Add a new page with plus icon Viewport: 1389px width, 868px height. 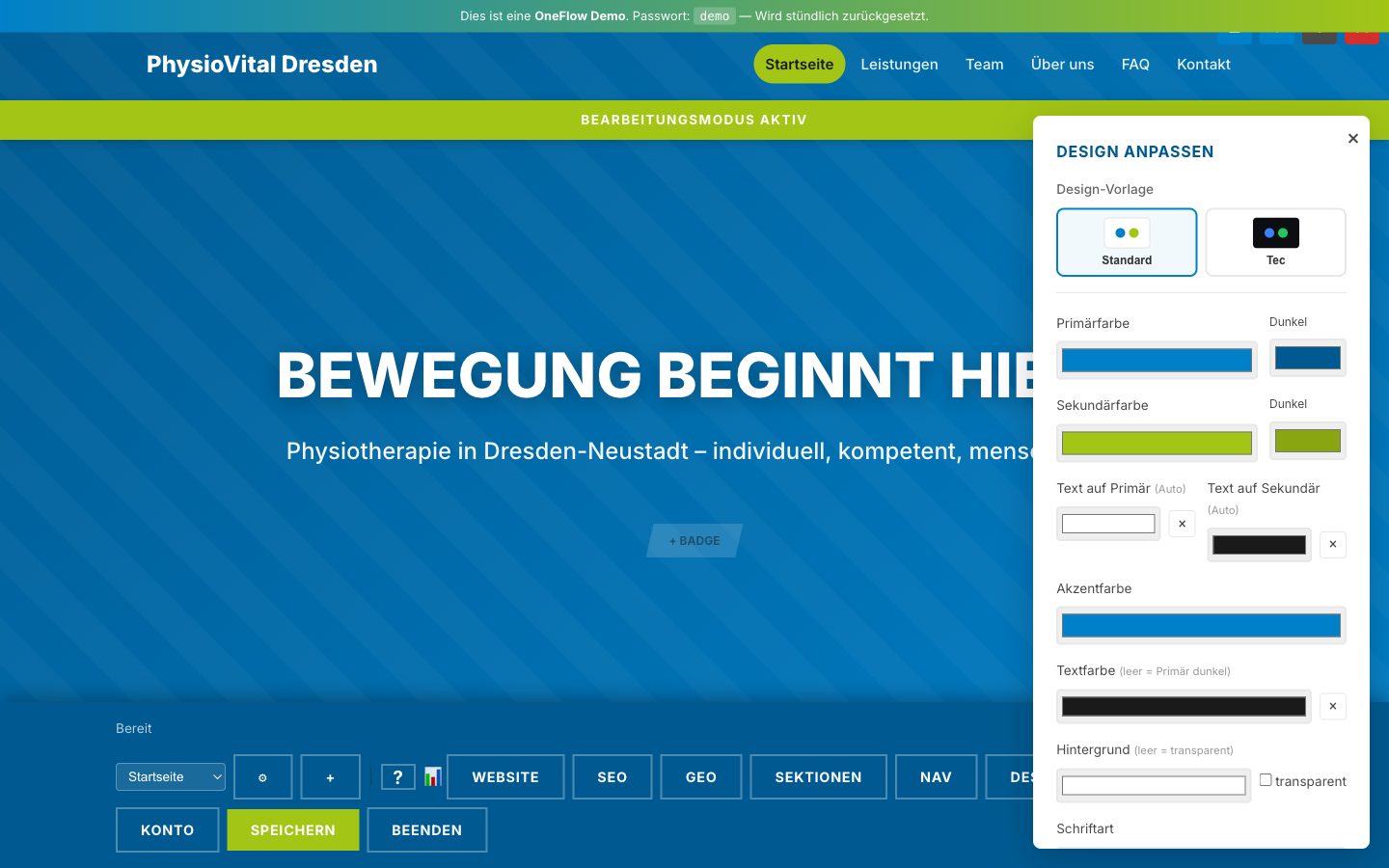coord(330,776)
